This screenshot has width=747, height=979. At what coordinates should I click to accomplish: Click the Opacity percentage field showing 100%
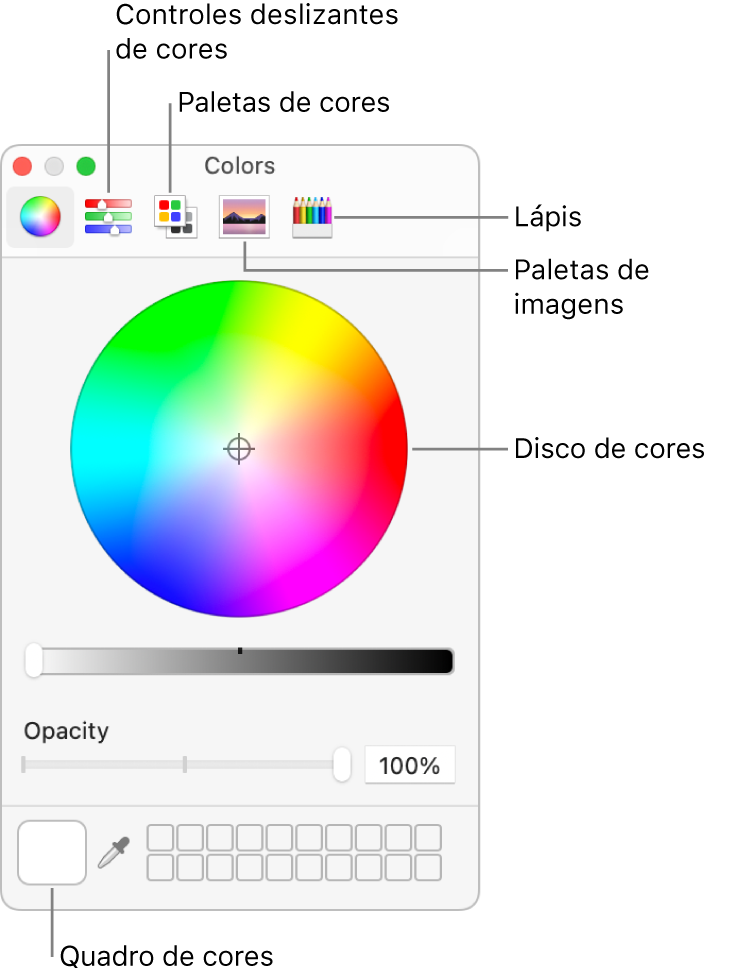[410, 765]
